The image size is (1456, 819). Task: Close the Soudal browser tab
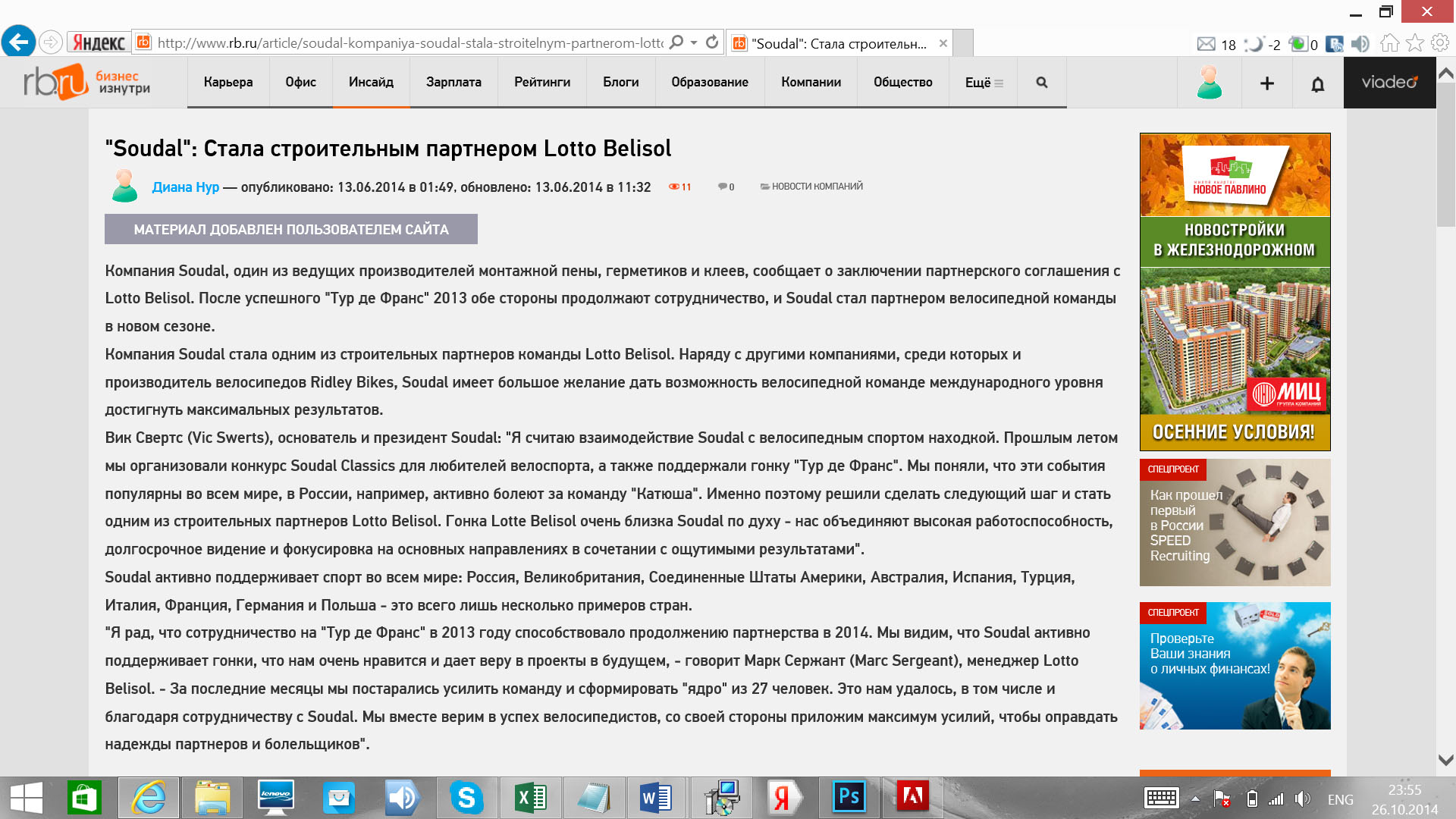(x=943, y=43)
